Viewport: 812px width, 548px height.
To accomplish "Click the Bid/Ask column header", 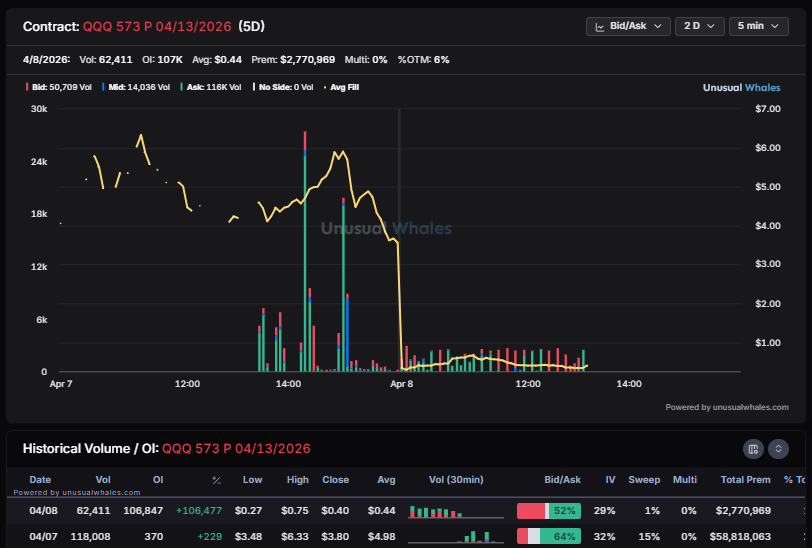I will tap(562, 480).
